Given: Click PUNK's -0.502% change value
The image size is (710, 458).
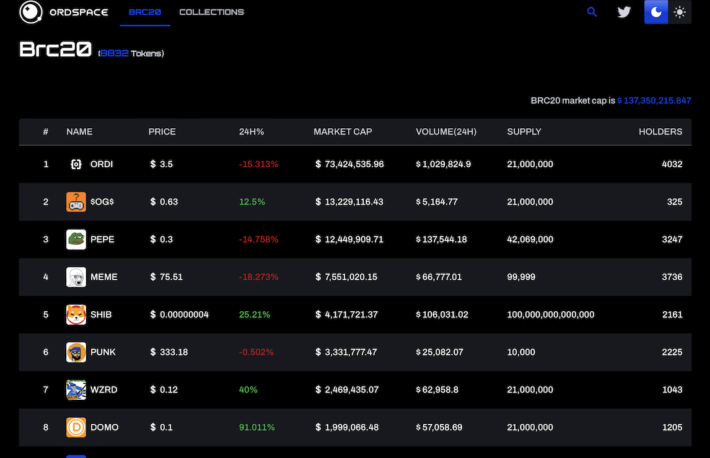Looking at the screenshot, I should tap(256, 352).
